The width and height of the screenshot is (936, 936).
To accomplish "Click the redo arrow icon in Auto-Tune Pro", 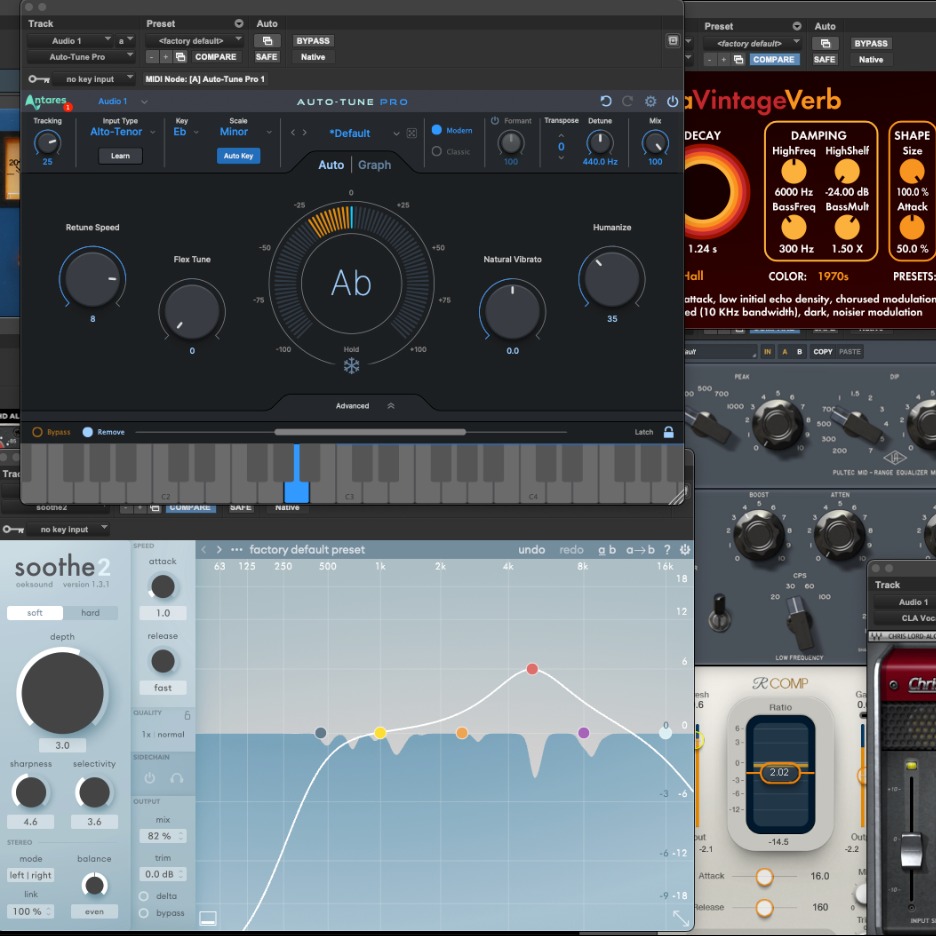I will 627,101.
